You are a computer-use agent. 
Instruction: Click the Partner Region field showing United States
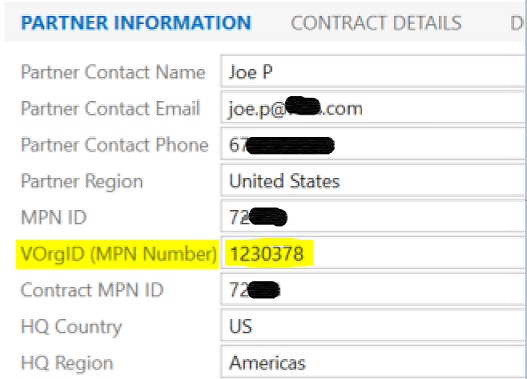373,180
